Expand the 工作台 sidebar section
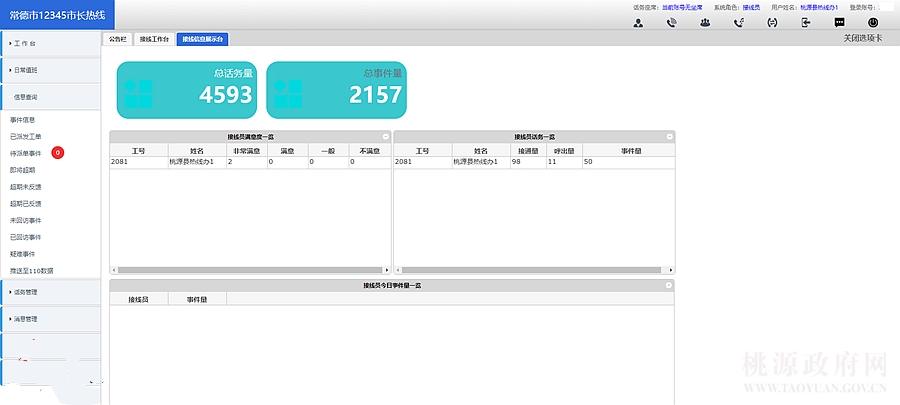The height and width of the screenshot is (405, 900). 50,44
